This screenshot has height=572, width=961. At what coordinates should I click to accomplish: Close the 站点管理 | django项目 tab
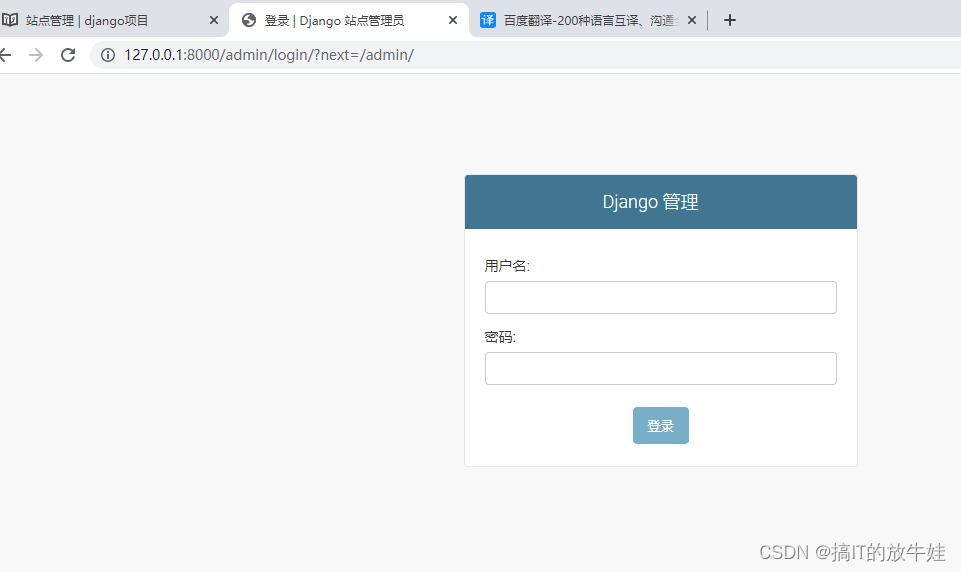coord(213,20)
